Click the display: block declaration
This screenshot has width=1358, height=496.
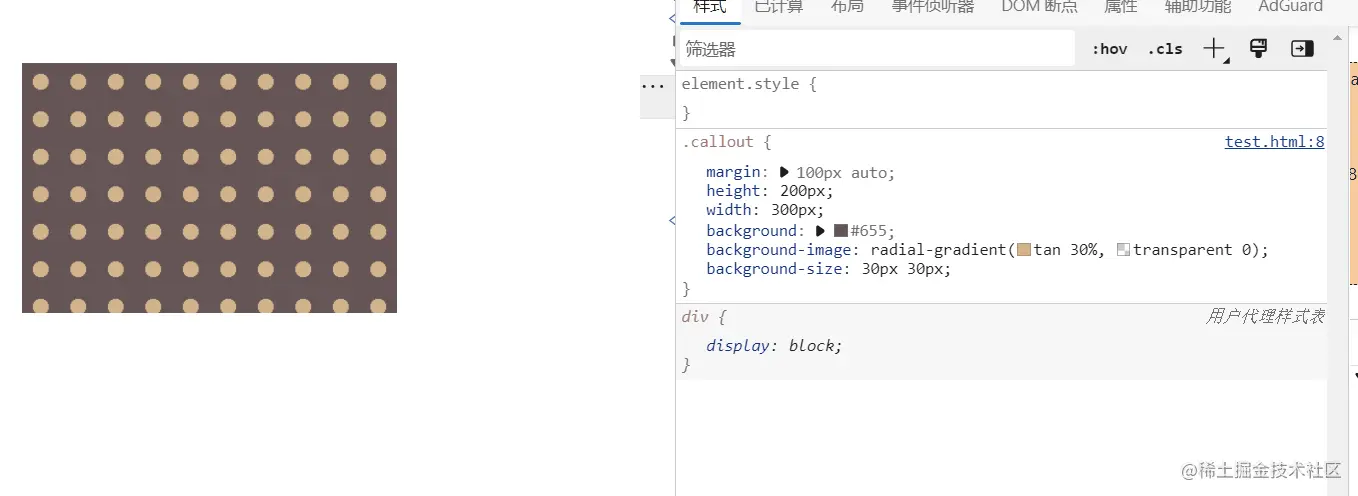coord(774,346)
